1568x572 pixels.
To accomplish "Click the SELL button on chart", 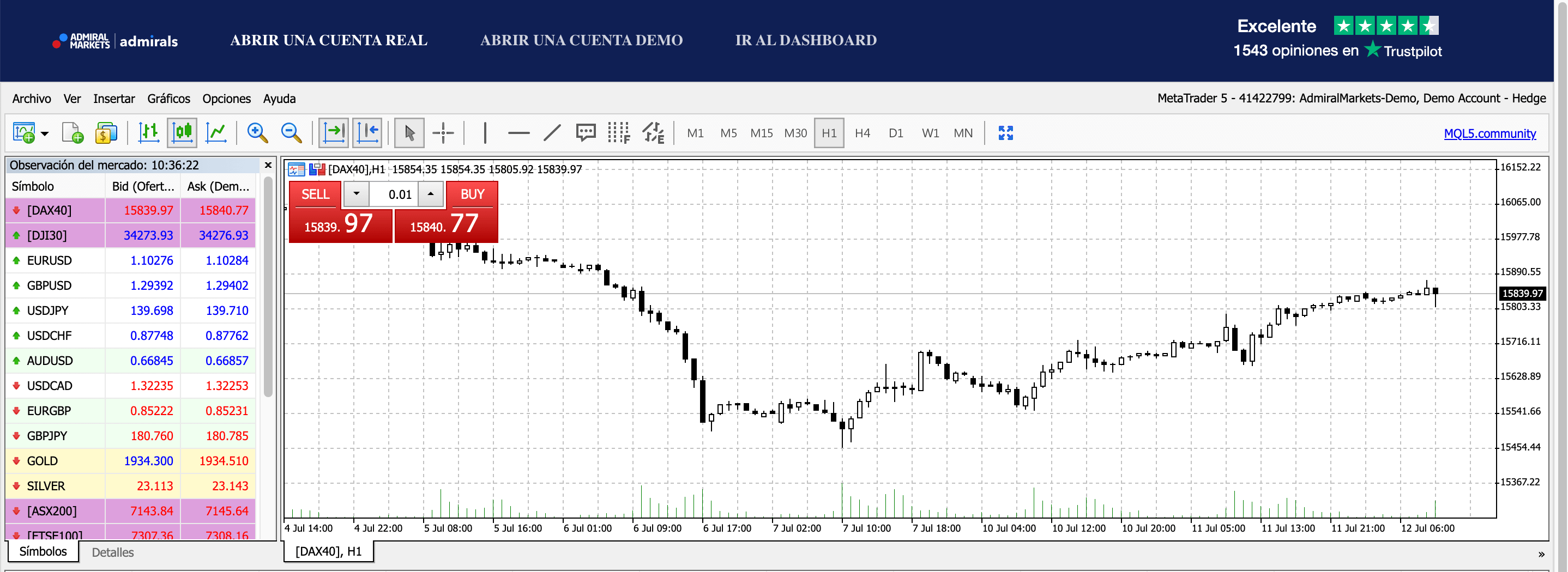I will (315, 194).
